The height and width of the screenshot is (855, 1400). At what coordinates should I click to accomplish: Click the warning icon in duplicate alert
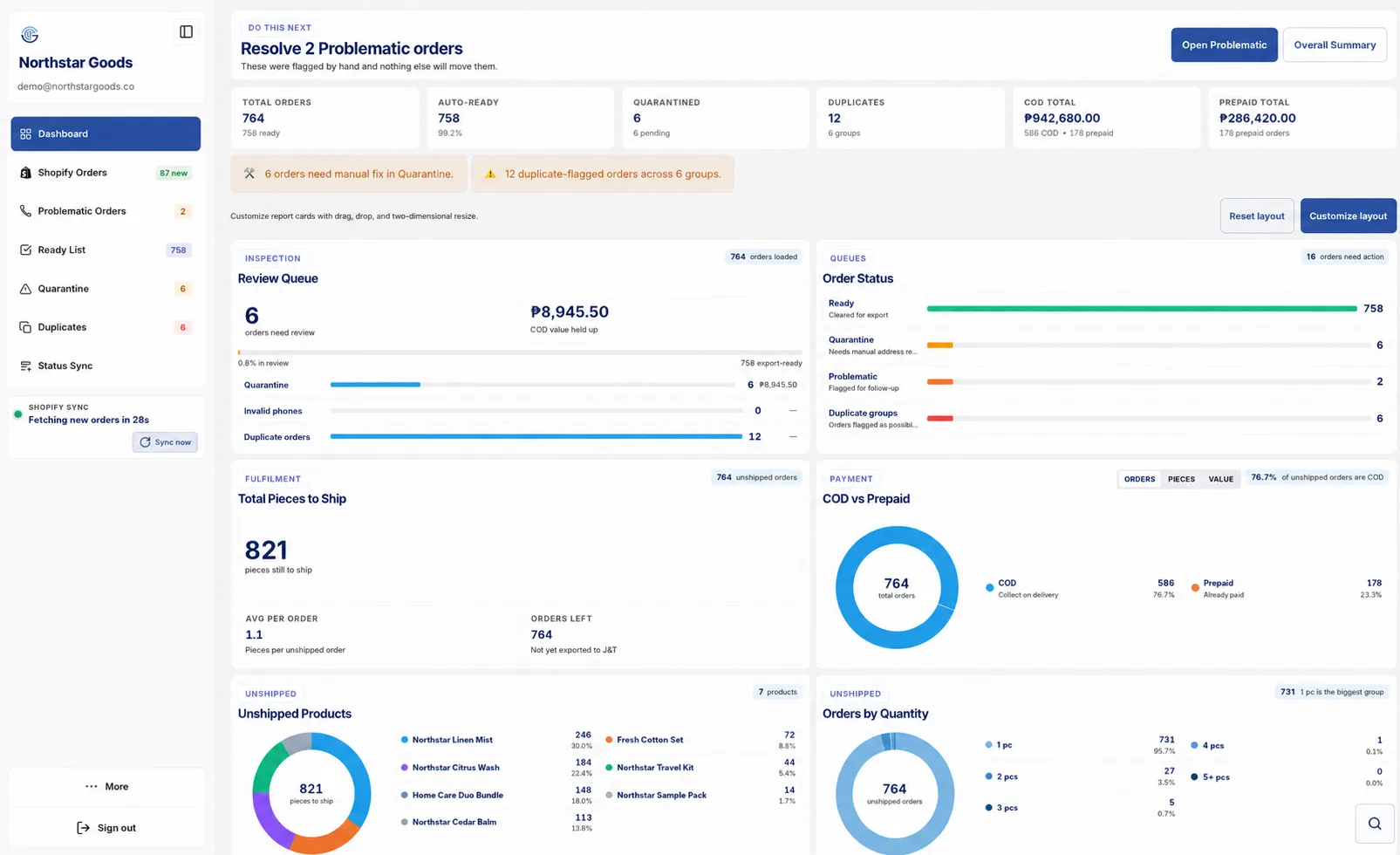click(490, 174)
